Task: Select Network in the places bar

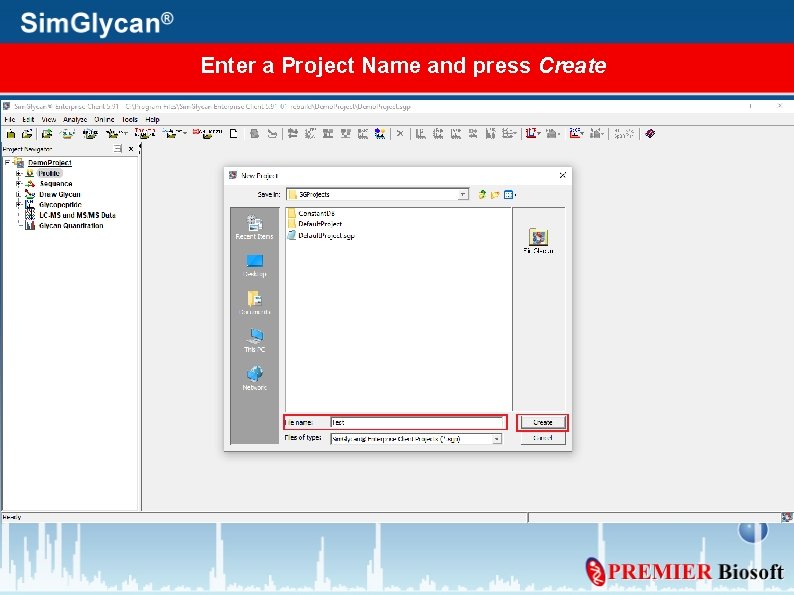Action: pos(254,378)
